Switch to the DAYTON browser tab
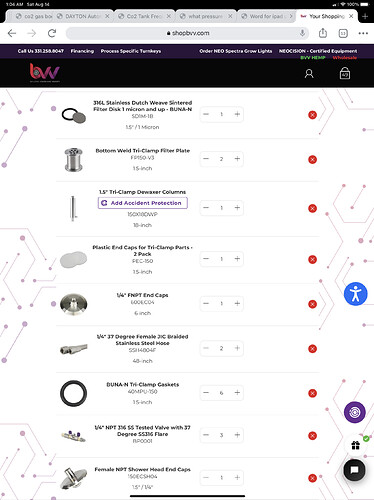 pos(83,16)
